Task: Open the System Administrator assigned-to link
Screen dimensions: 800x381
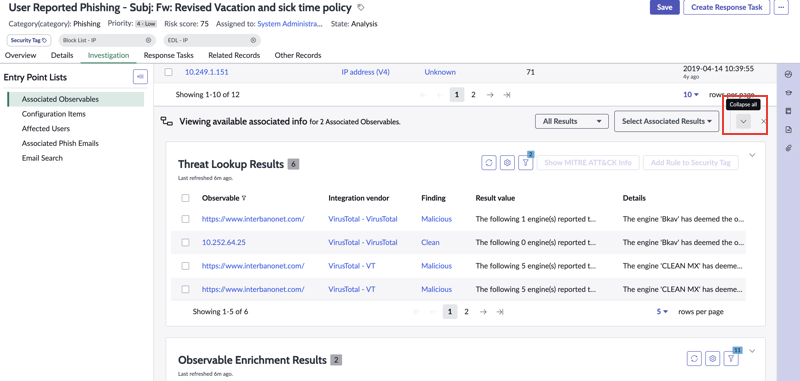Action: pyautogui.click(x=290, y=23)
